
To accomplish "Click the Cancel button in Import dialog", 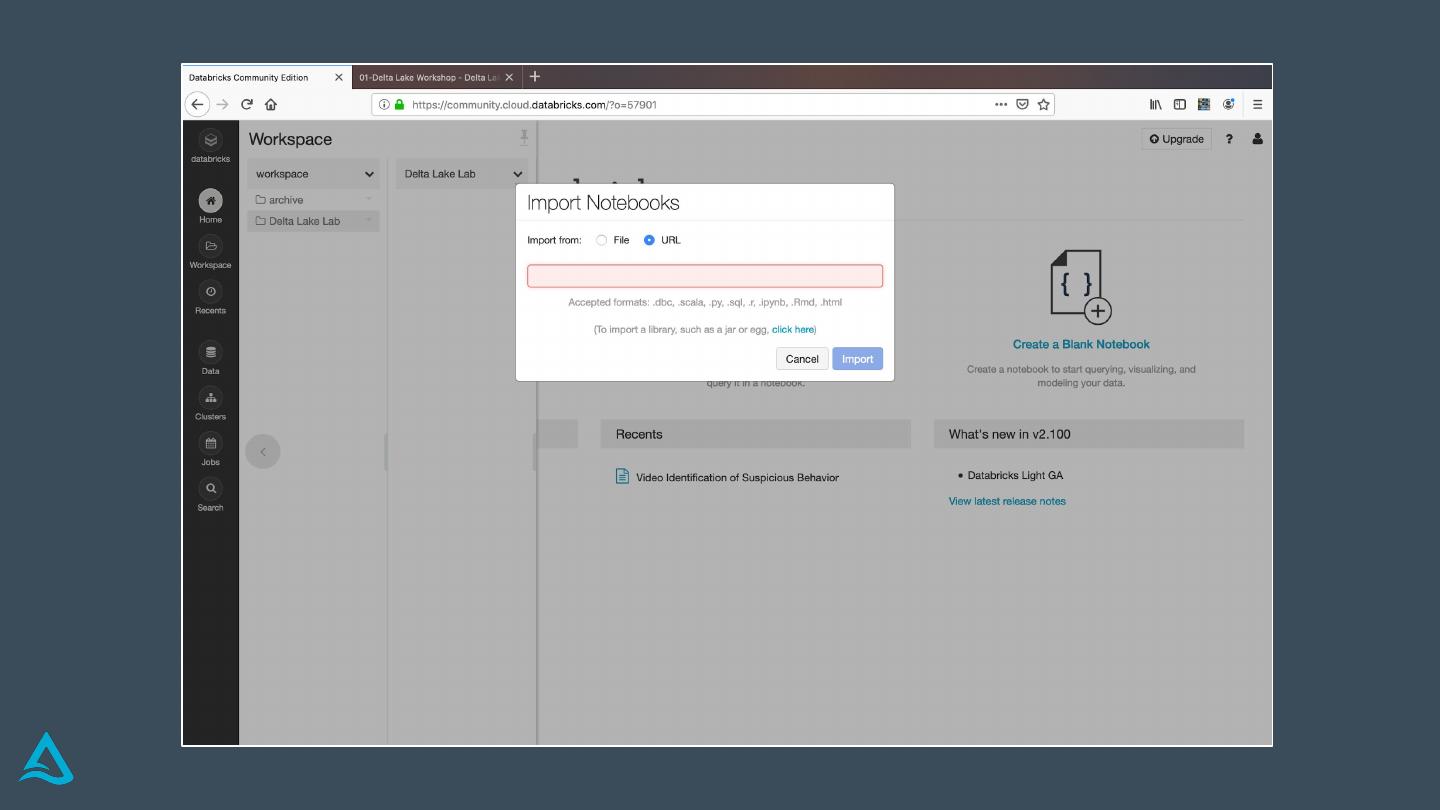I will pos(802,359).
